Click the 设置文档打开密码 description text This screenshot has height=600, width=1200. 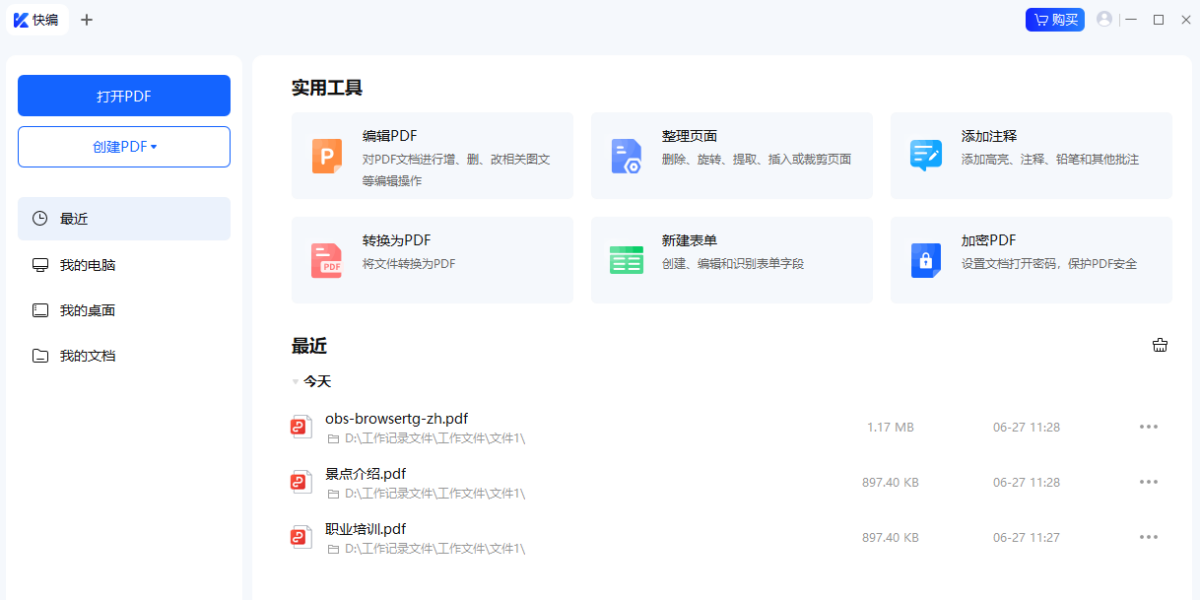[x=1049, y=264]
